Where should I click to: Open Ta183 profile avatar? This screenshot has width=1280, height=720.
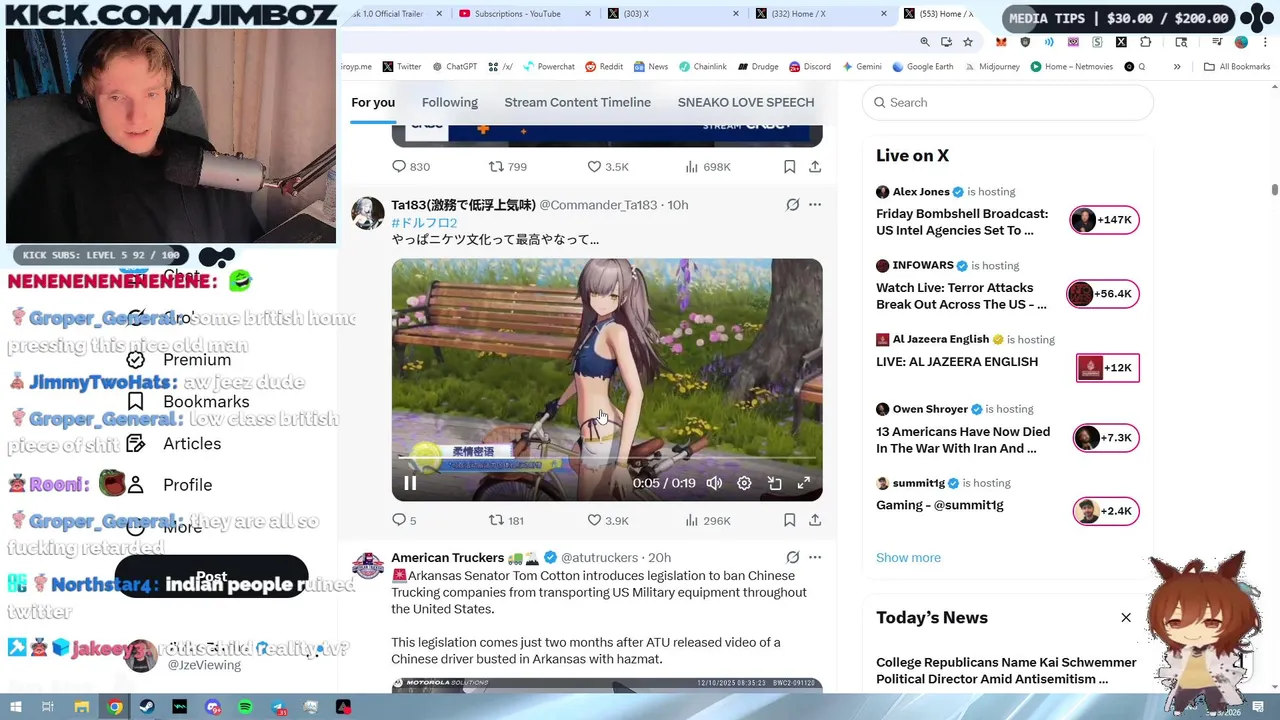[x=368, y=213]
